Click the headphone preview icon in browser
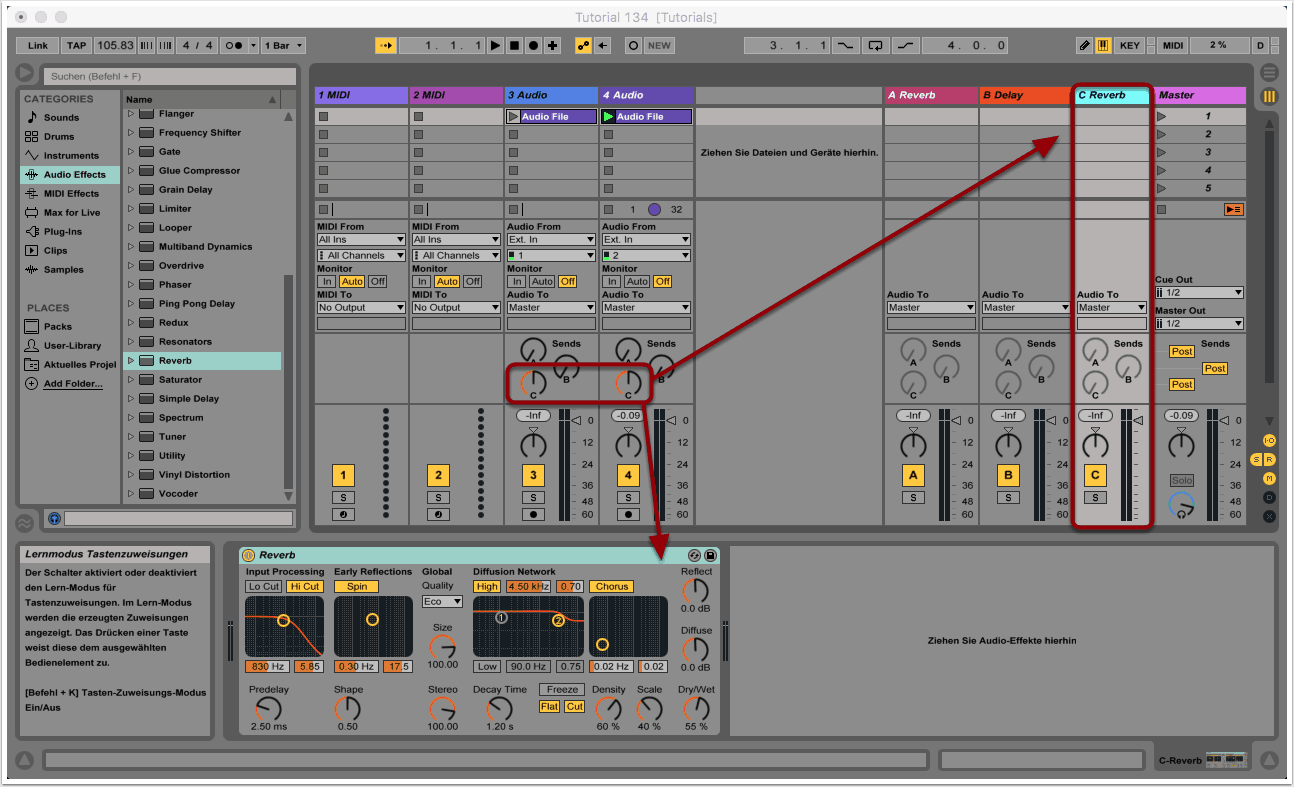Screen dimensions: 1294x787 click(x=54, y=519)
